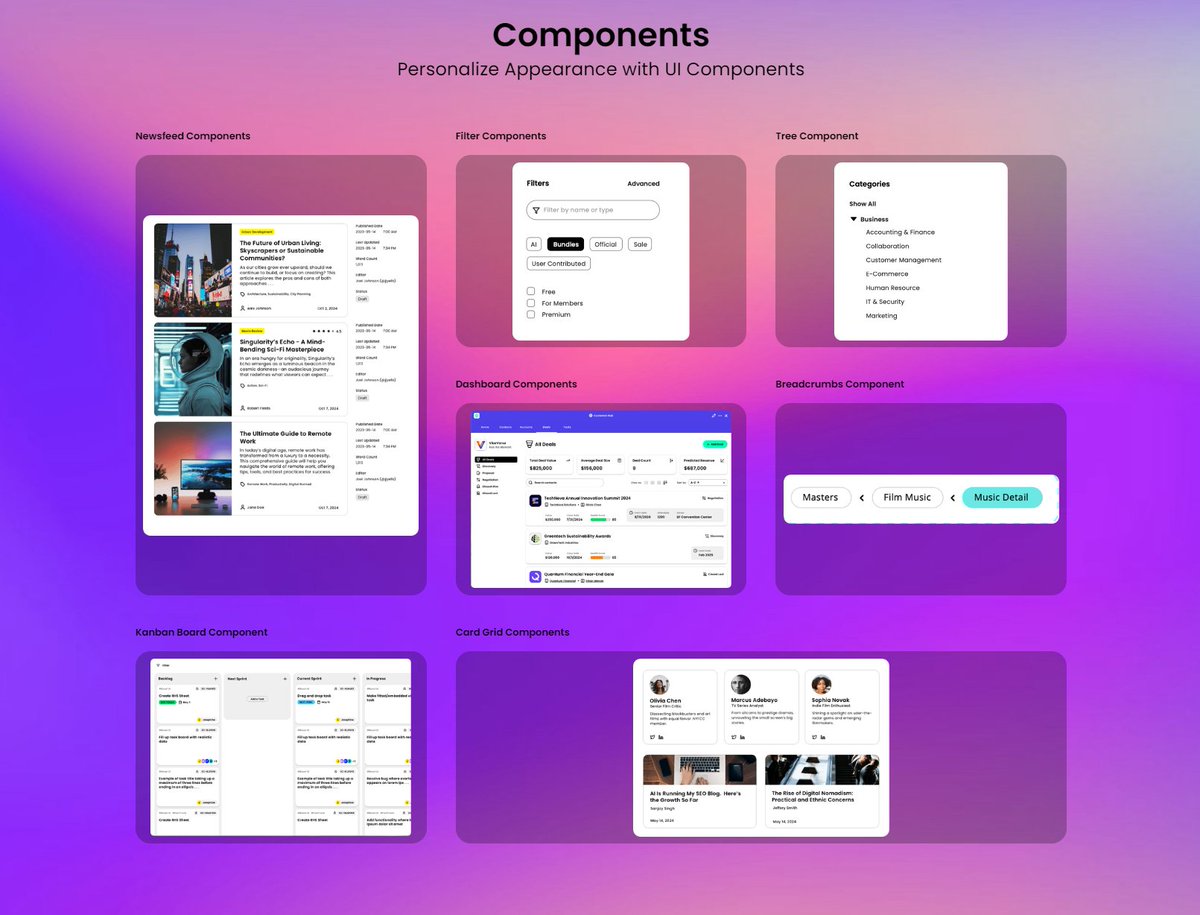This screenshot has height=915, width=1200.
Task: Collapse the Business category triangle
Action: [854, 219]
